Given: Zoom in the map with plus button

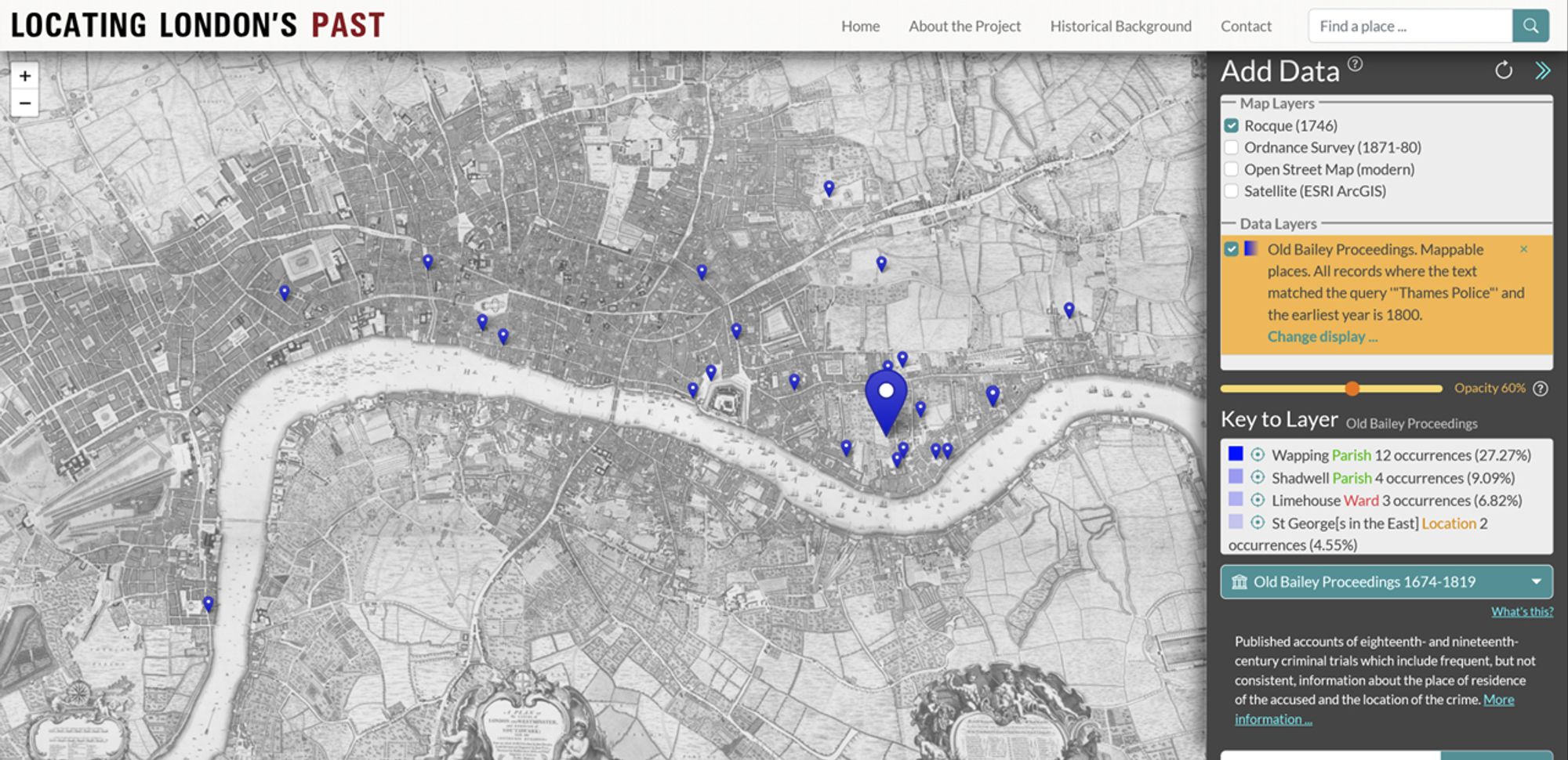Looking at the screenshot, I should pyautogui.click(x=25, y=76).
